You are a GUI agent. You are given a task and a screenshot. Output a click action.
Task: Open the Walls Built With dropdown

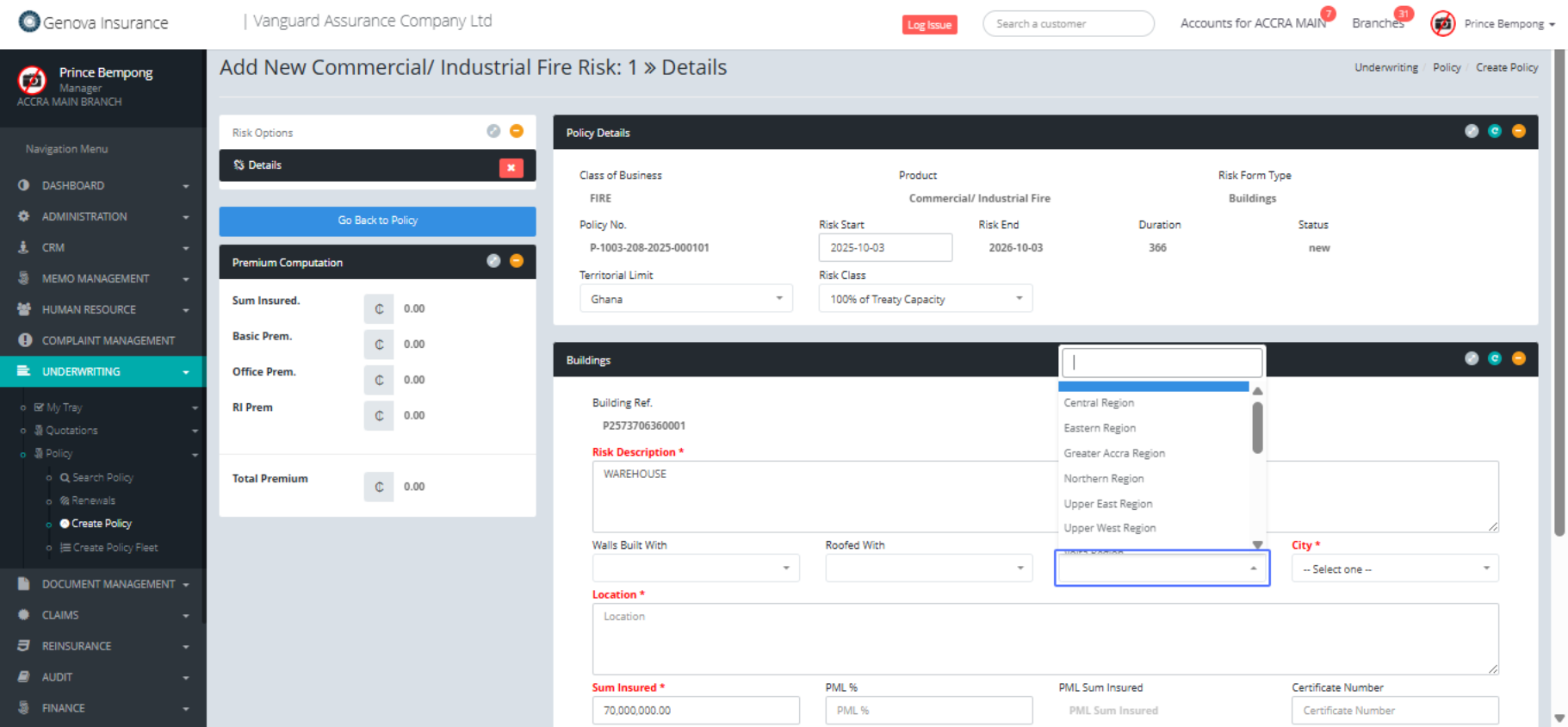[x=695, y=569]
